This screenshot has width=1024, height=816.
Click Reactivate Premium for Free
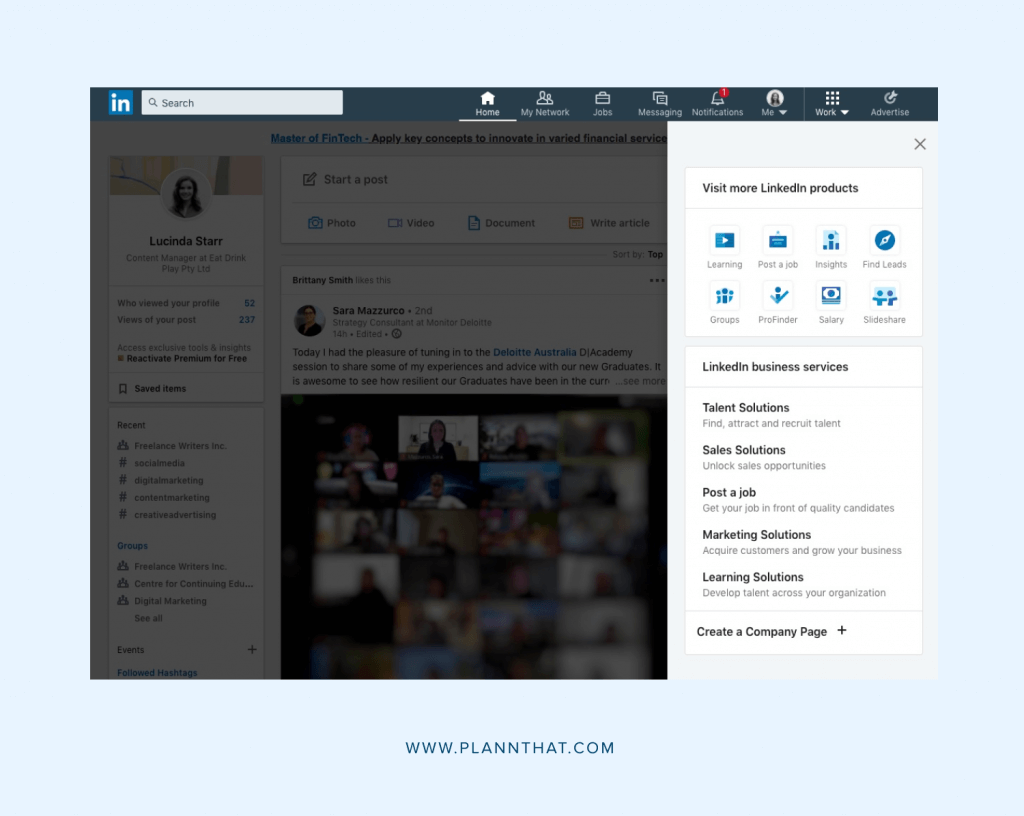tap(187, 358)
